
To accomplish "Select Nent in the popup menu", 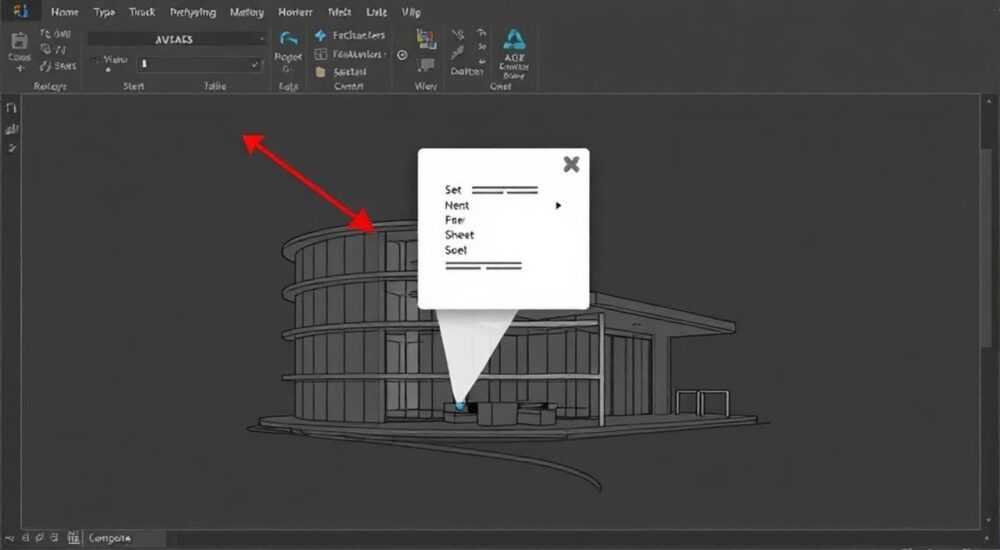I will pyautogui.click(x=457, y=205).
